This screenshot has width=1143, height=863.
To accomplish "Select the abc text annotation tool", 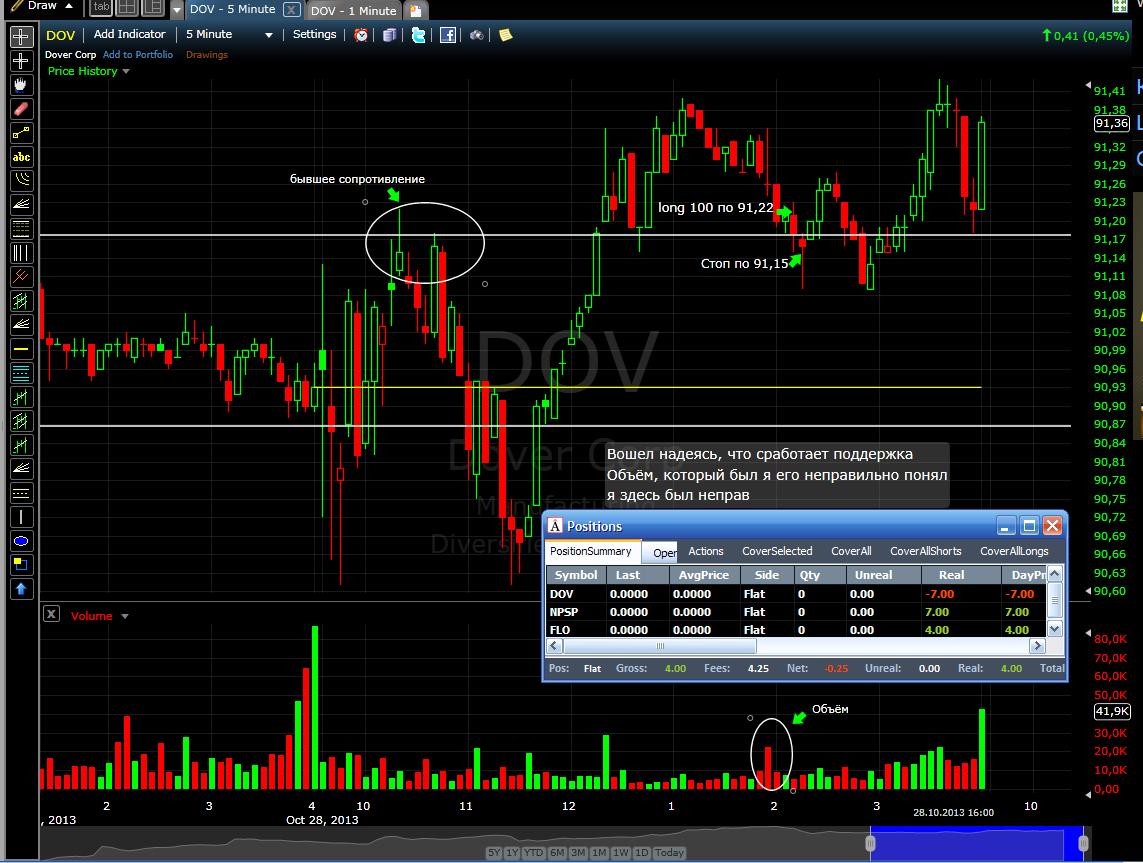I will (21, 157).
